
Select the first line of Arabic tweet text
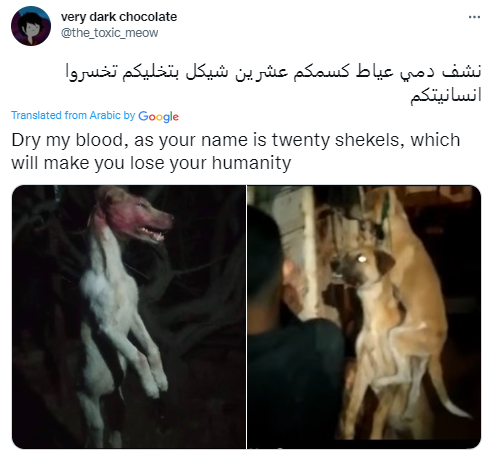(x=273, y=72)
